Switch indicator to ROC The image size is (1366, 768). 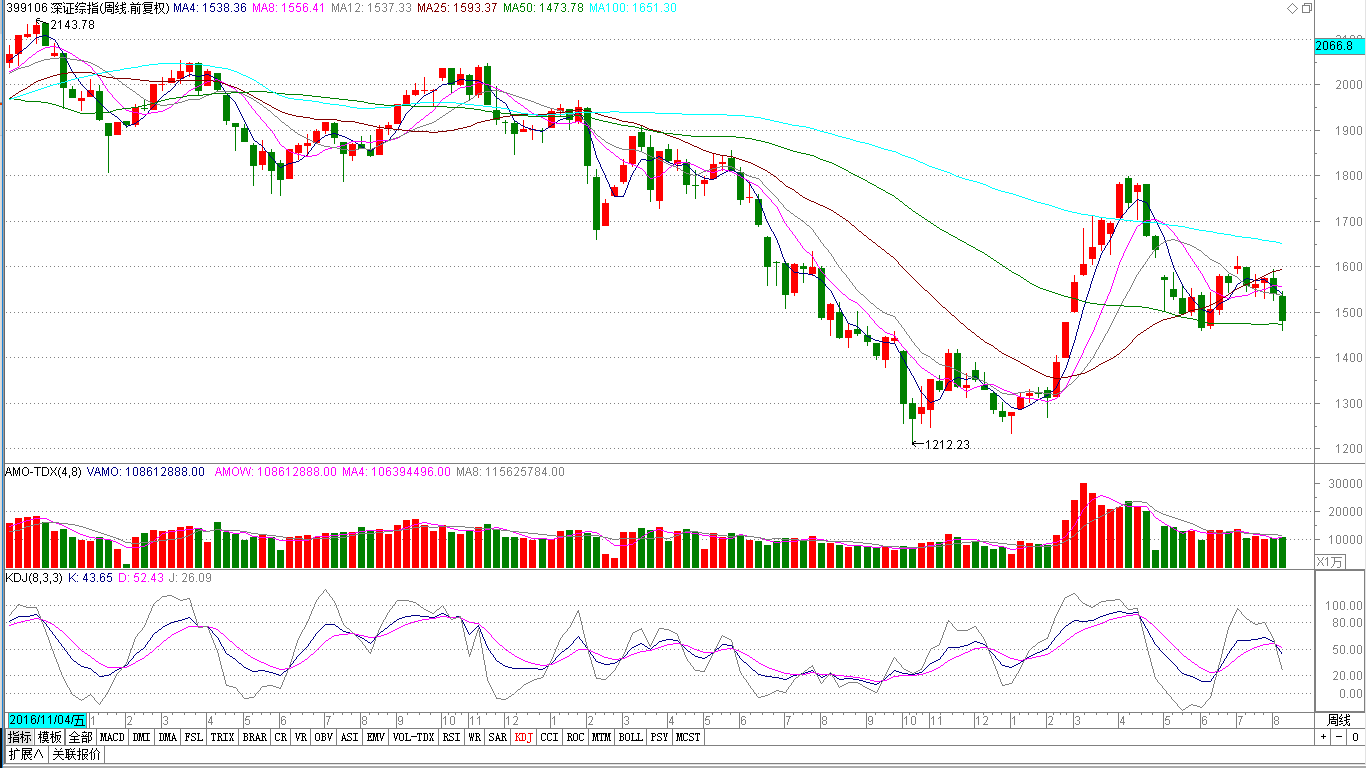point(575,737)
